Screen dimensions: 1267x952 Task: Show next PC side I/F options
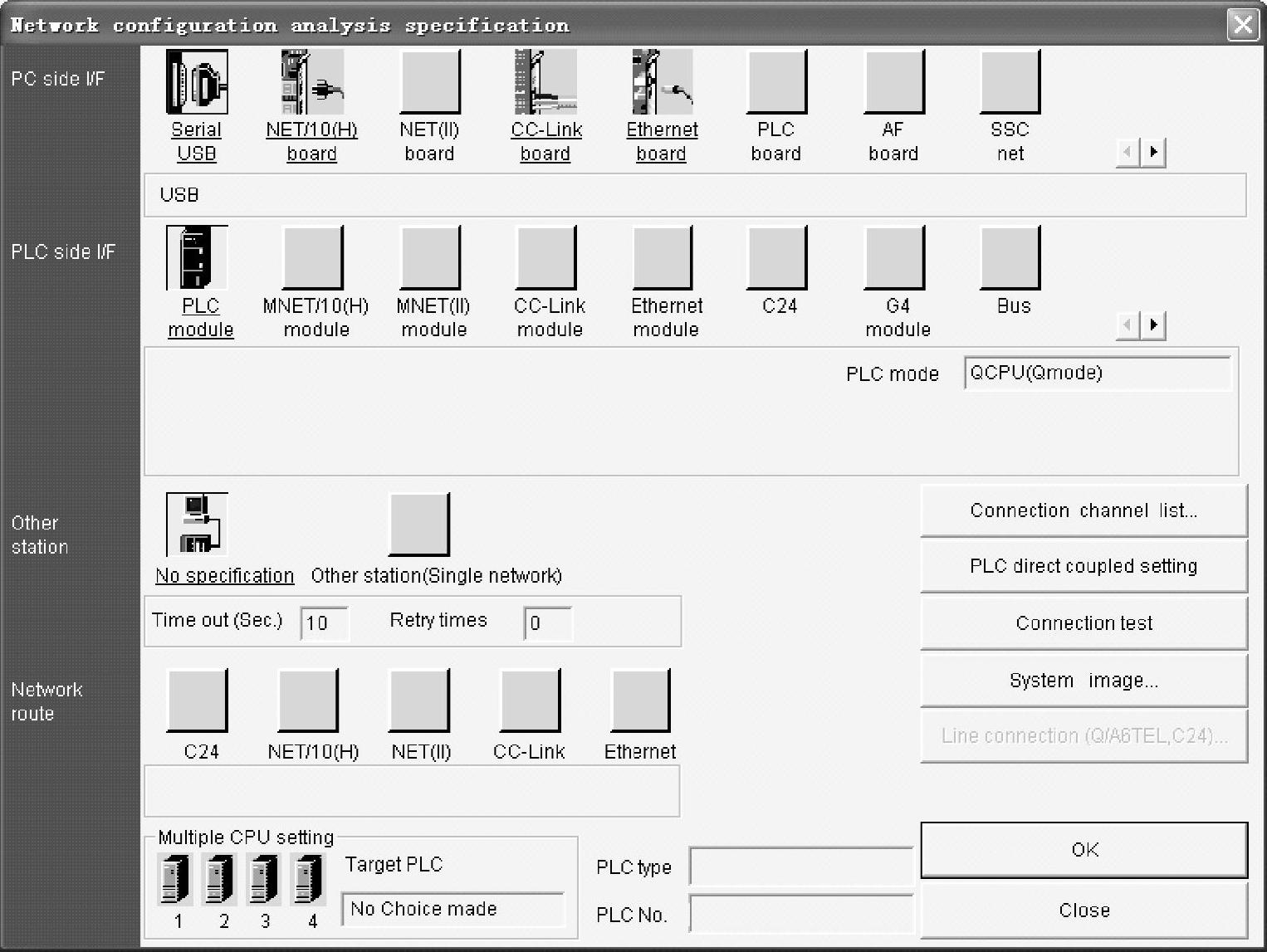(x=1153, y=152)
